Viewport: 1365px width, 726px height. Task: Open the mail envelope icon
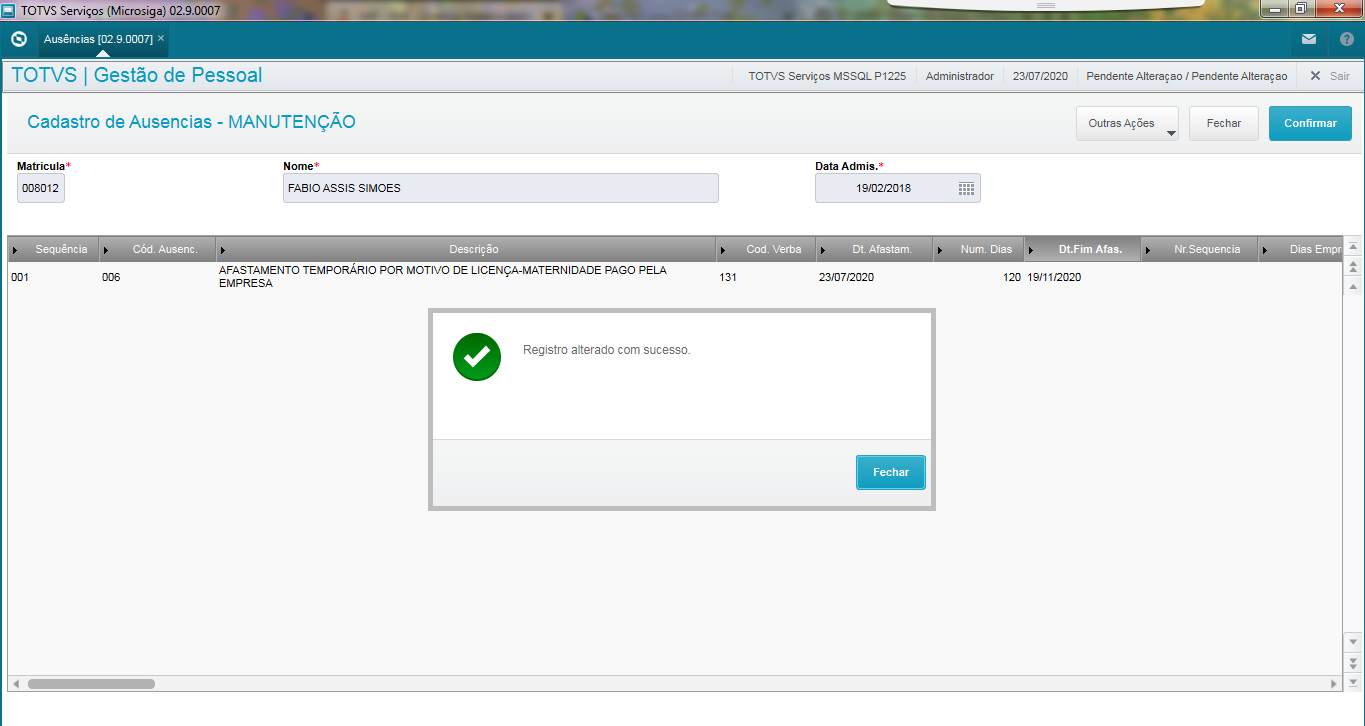coord(1308,39)
